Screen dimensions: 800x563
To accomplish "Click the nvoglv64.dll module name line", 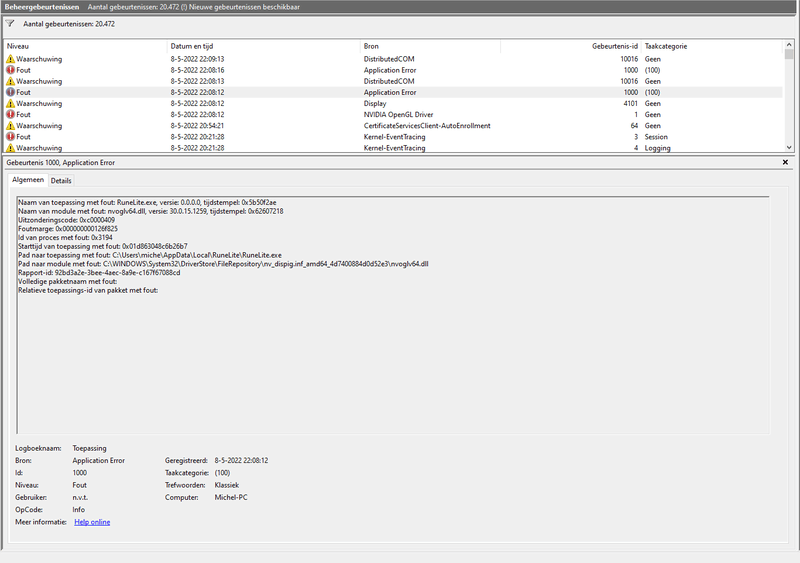I will coord(151,211).
